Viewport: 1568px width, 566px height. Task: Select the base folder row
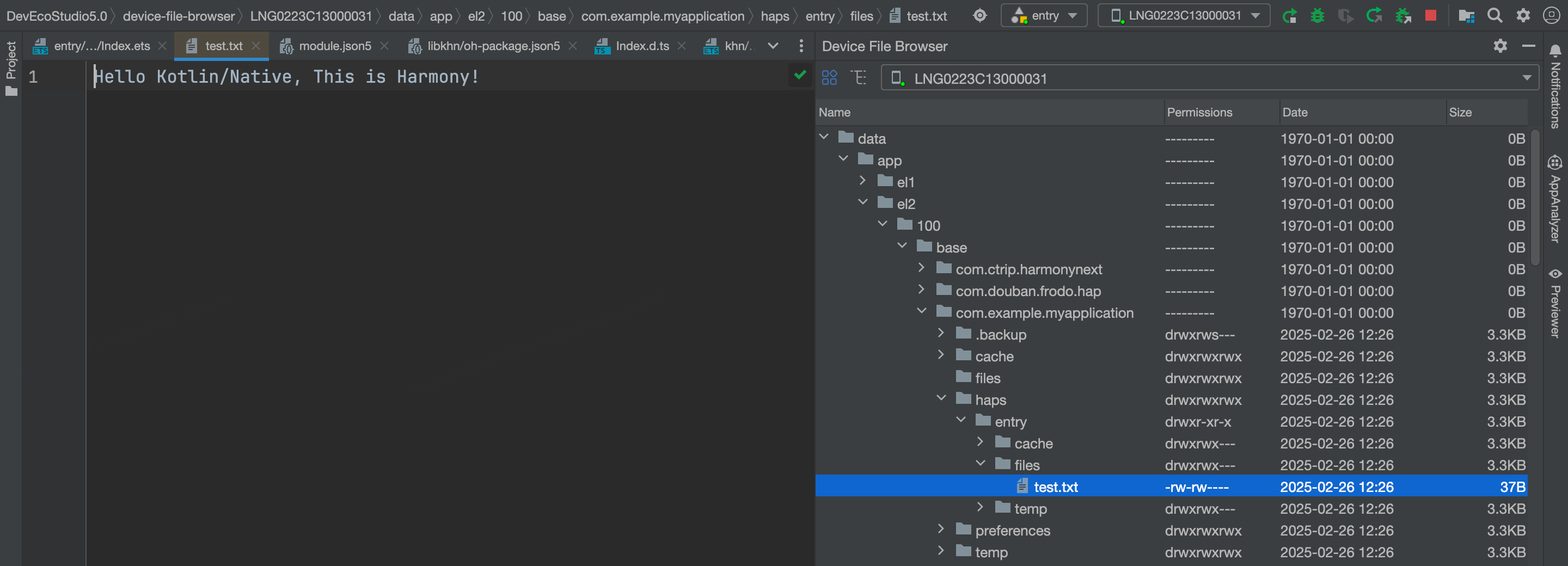click(1171, 247)
